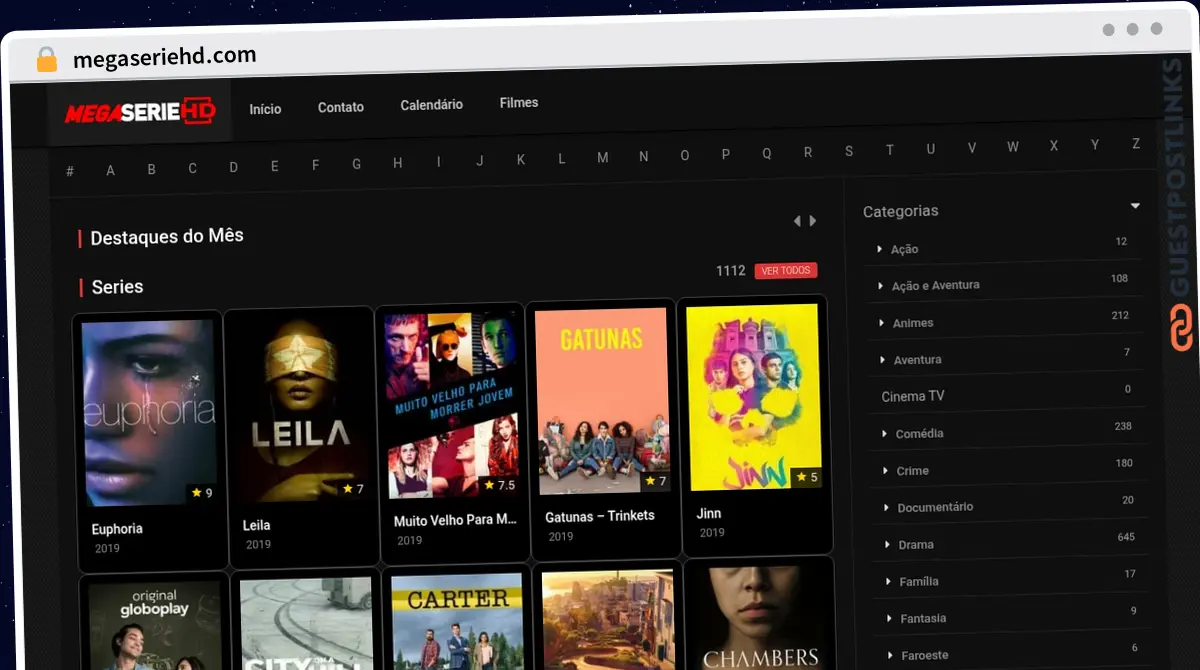Expand the Comédia category arrow
Screen dimensions: 1200x670
(885, 433)
